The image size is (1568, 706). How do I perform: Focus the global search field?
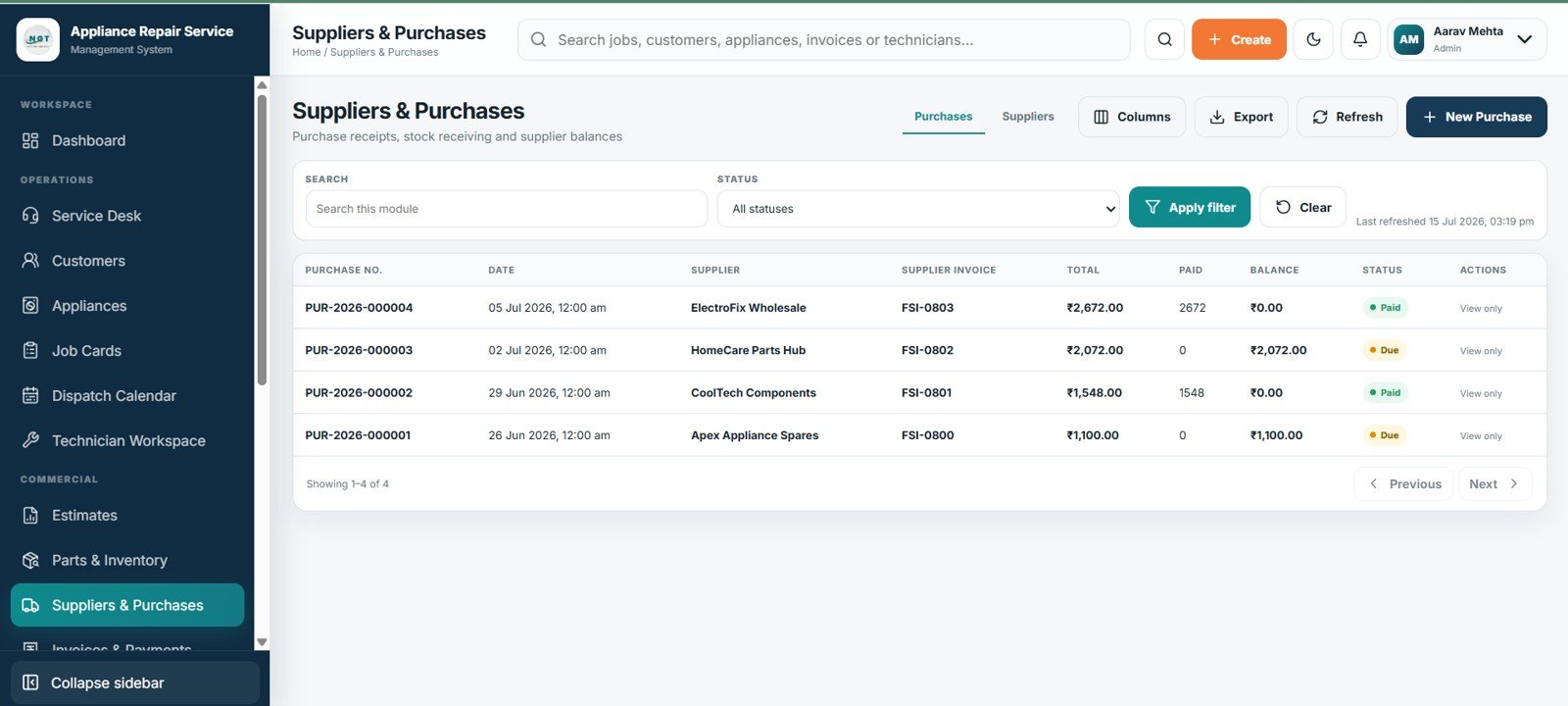[823, 40]
